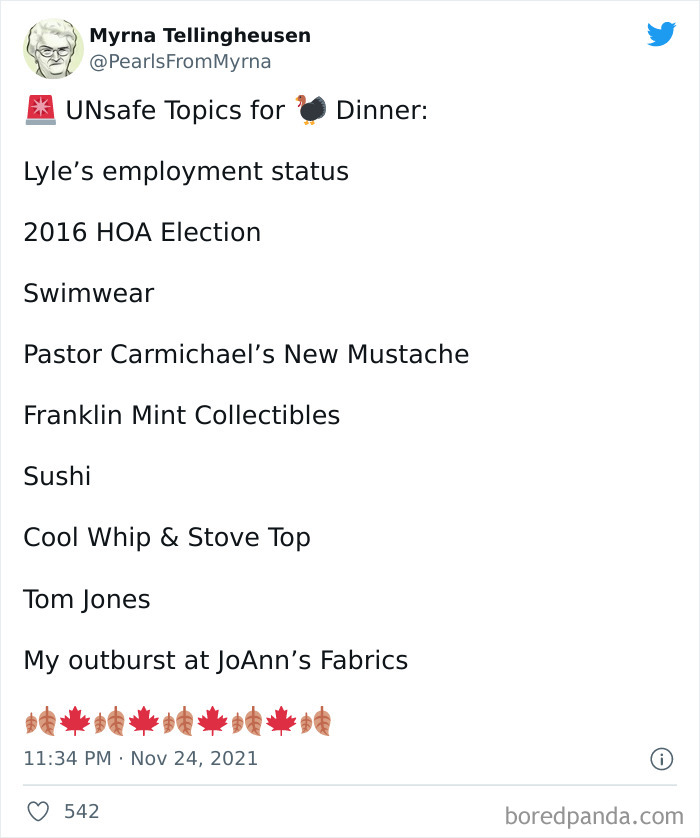Screen dimensions: 700x838
Task: Click the word "Swimwear"
Action: [x=89, y=293]
